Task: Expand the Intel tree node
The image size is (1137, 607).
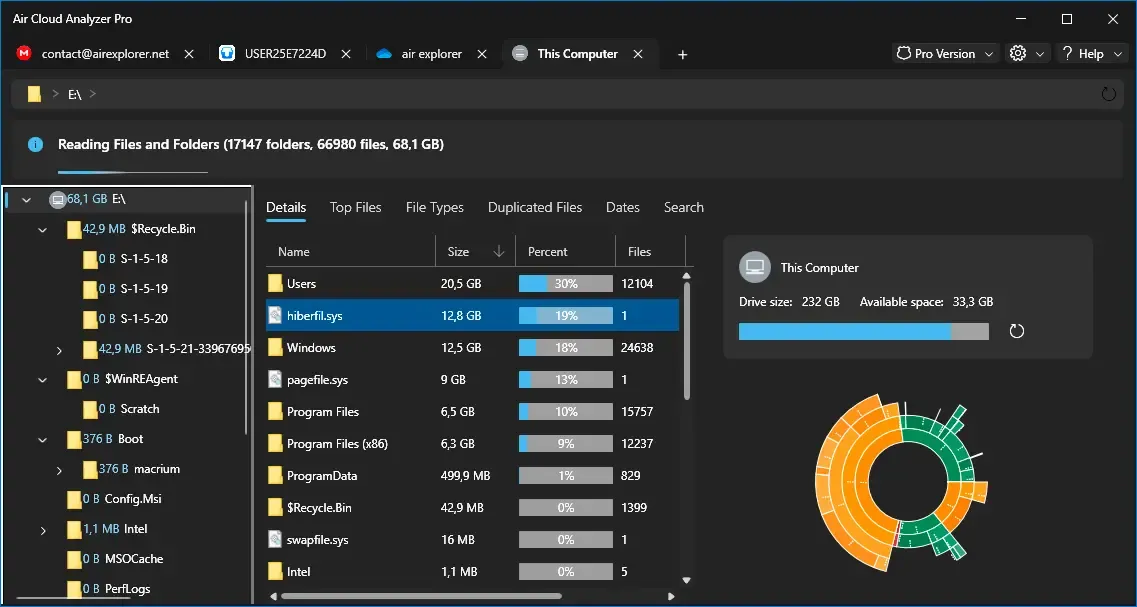Action: pyautogui.click(x=42, y=530)
